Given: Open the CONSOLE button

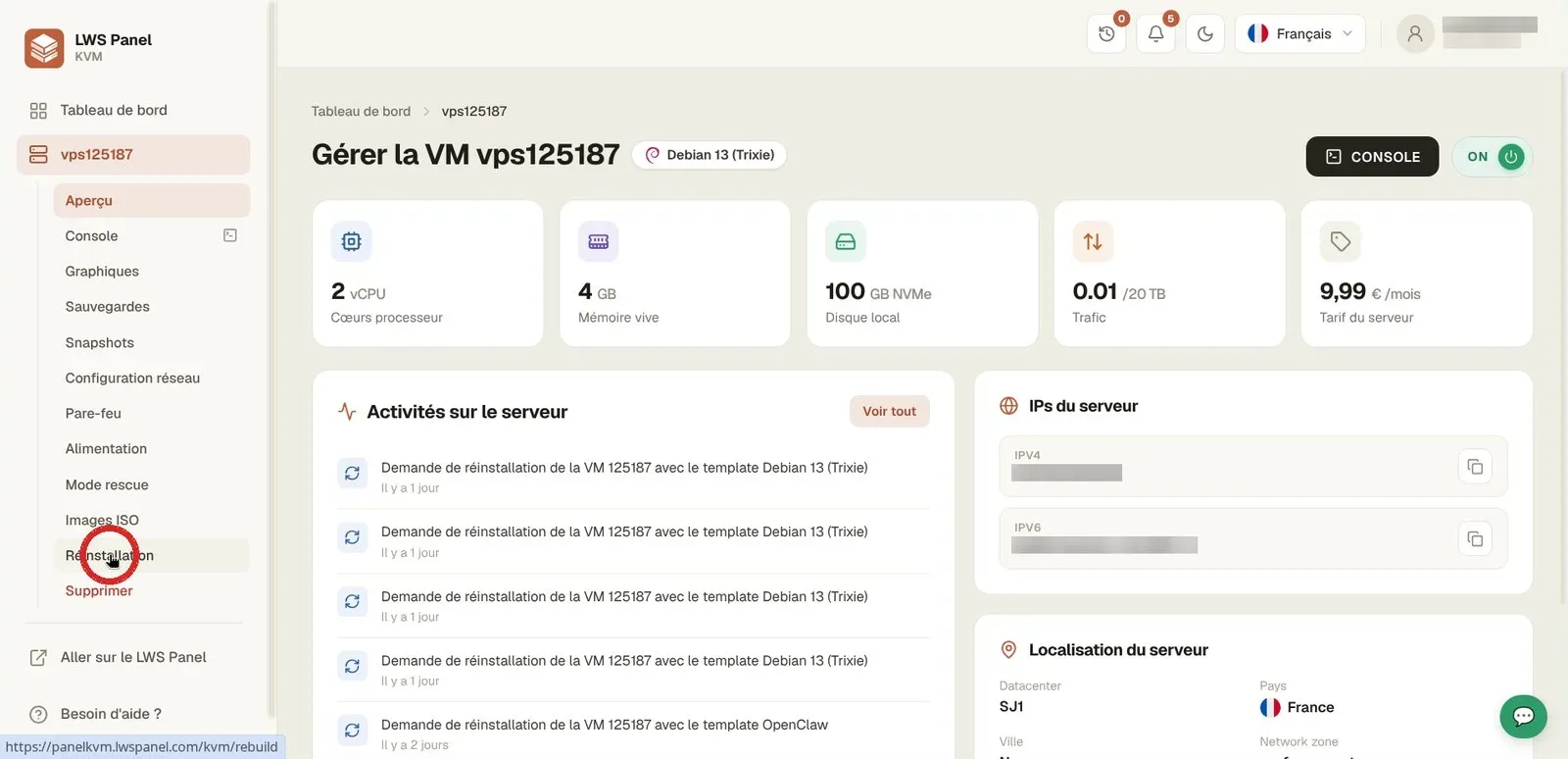Looking at the screenshot, I should coord(1372,157).
